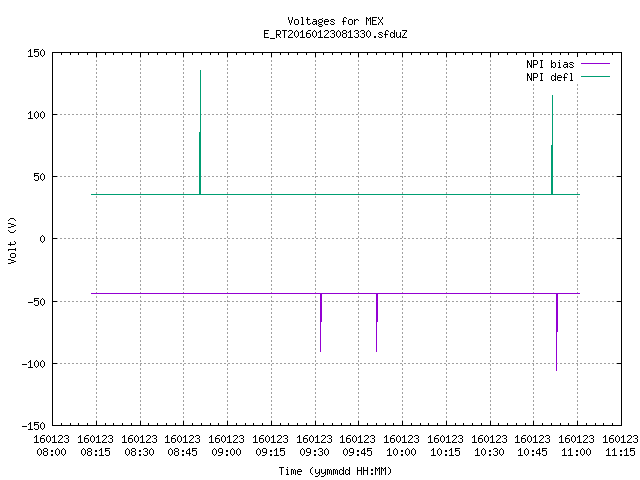
Task: Select the filename E_RT20160123081330.sfduZ
Action: pyautogui.click(x=335, y=34)
